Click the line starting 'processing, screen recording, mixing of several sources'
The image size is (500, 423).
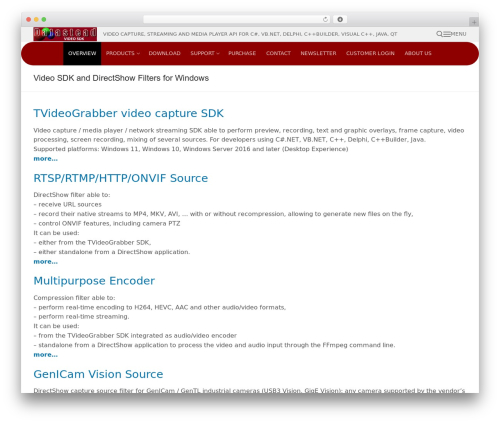[x=229, y=140]
